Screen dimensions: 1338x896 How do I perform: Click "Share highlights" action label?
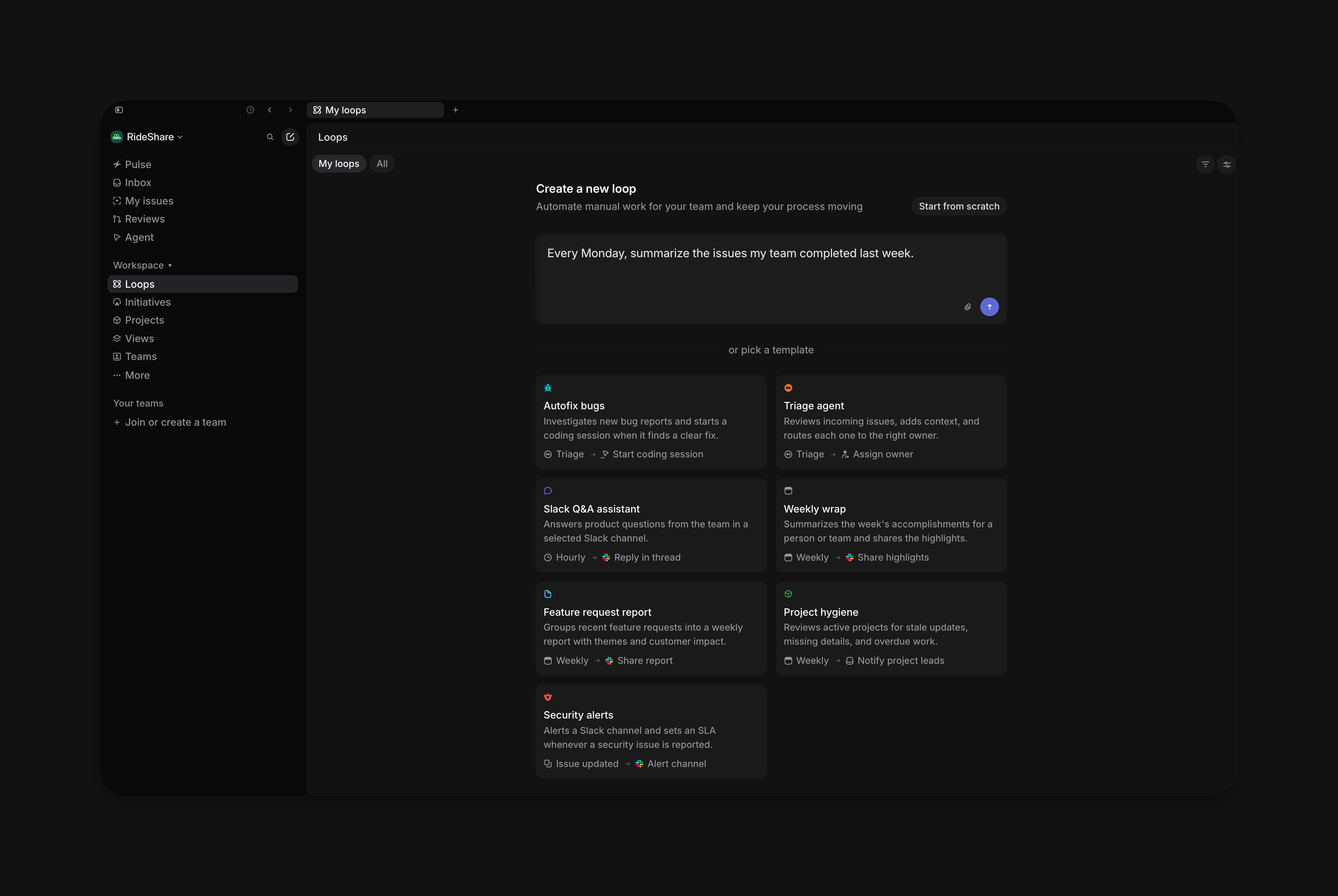(x=893, y=557)
